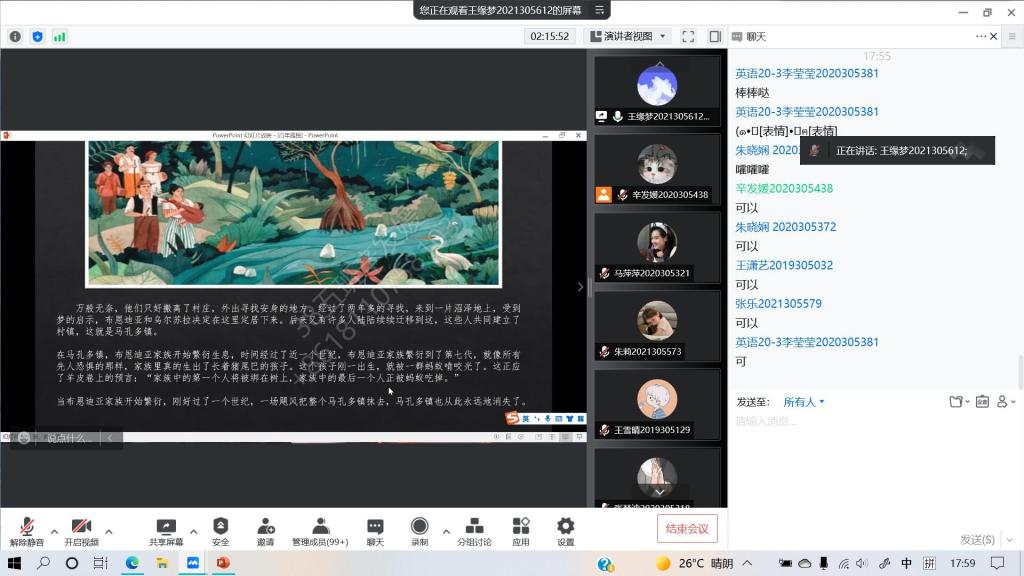Unmute microphone with 解除静音 button

(x=27, y=530)
